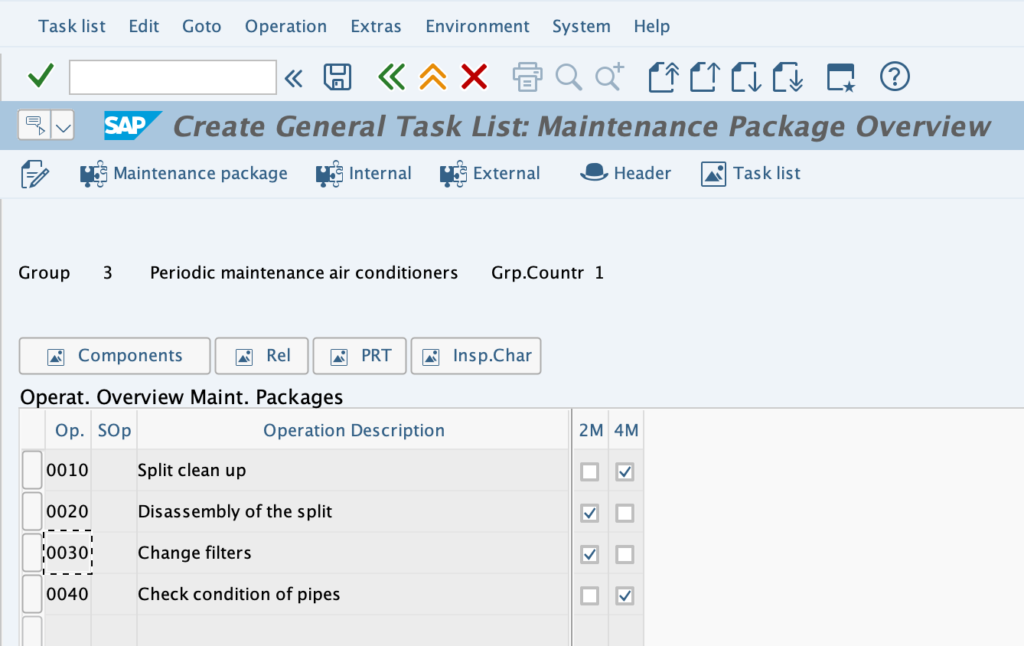Click the Components button
Image resolution: width=1024 pixels, height=646 pixels.
click(115, 356)
